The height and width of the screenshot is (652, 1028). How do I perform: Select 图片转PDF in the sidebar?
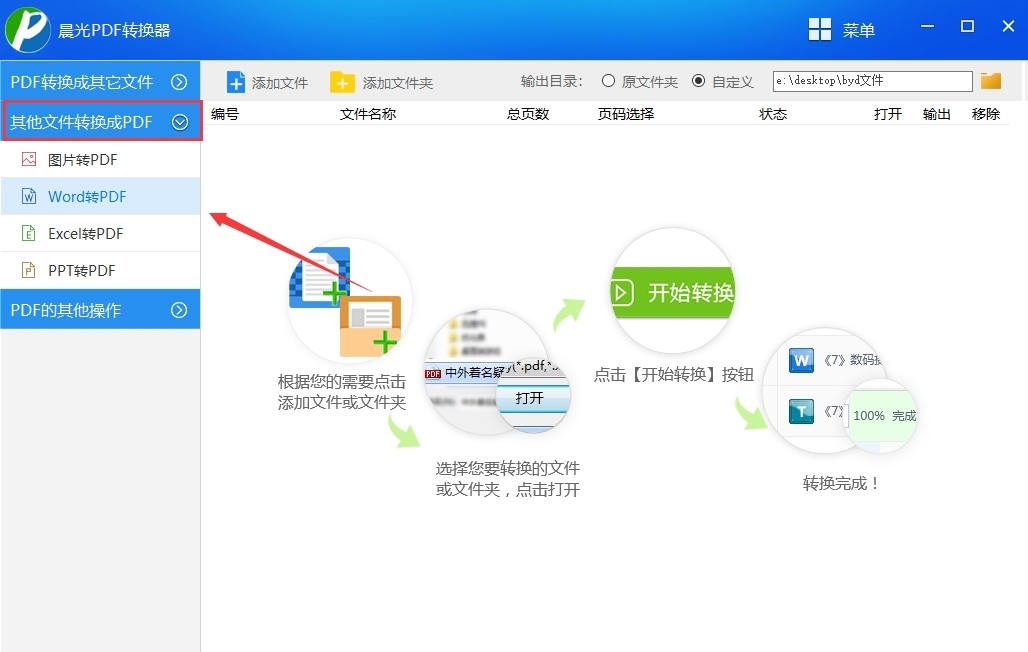(x=84, y=158)
